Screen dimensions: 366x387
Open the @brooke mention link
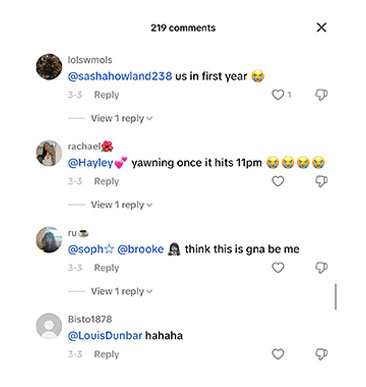point(141,249)
